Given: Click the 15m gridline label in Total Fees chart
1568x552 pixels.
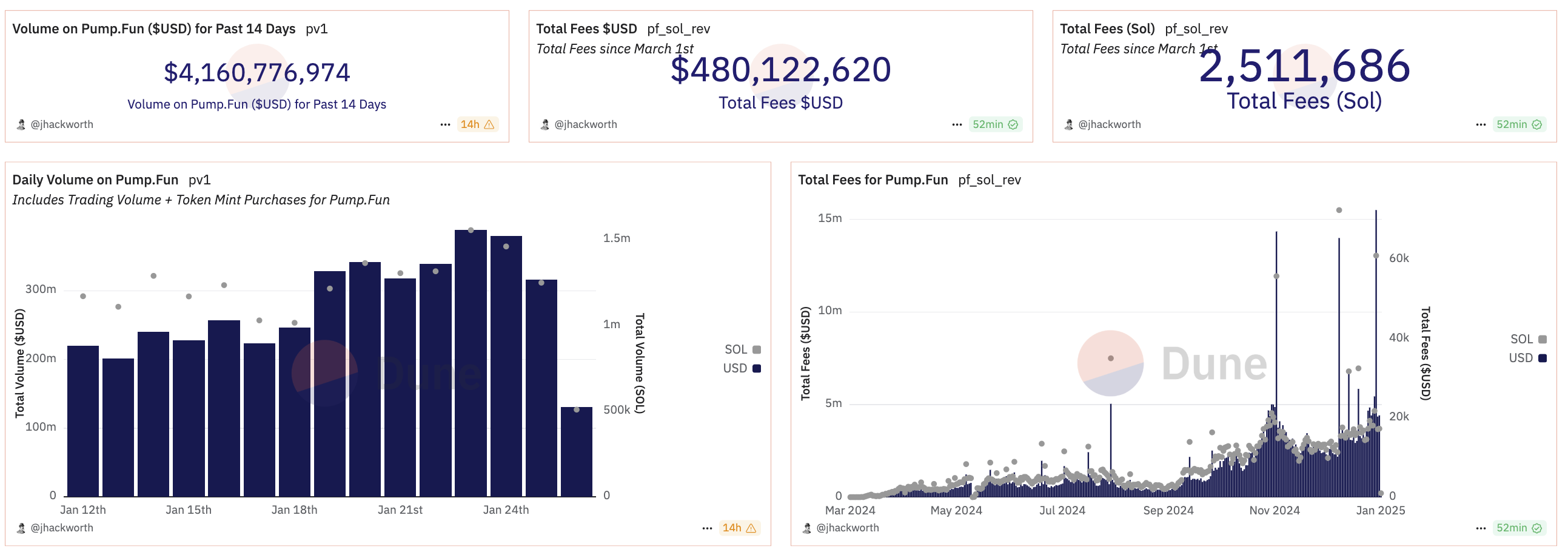Looking at the screenshot, I should pyautogui.click(x=829, y=218).
